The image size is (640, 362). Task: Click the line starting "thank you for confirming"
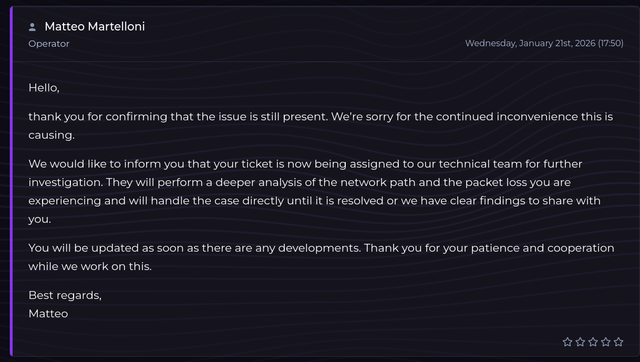tap(320, 117)
